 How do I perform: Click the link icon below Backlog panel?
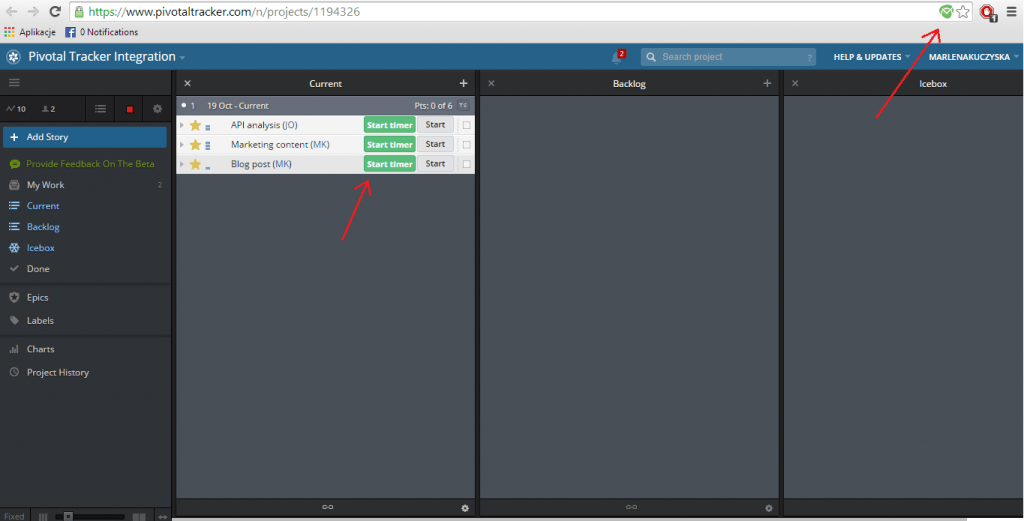click(632, 507)
